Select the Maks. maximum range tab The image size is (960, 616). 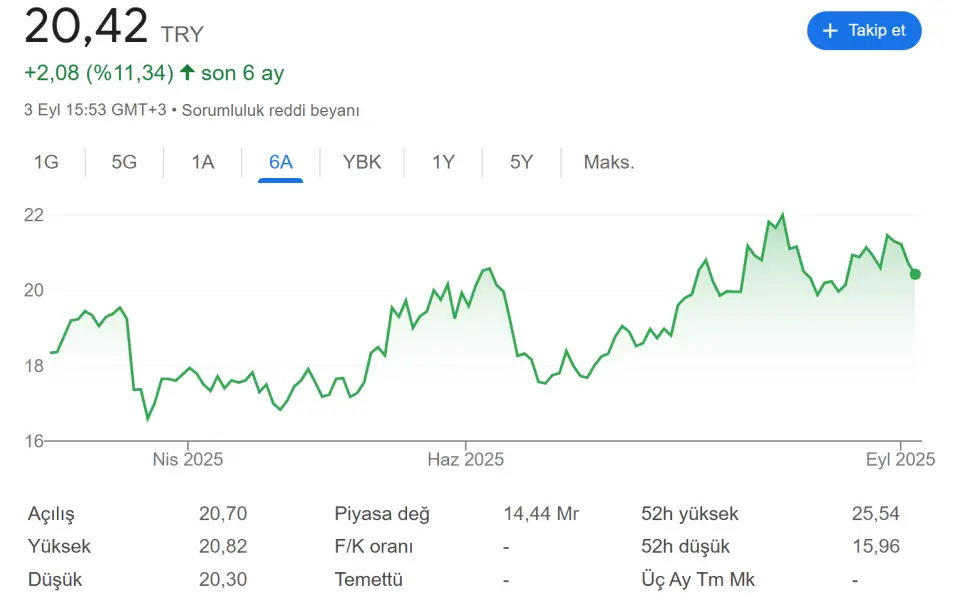[x=609, y=162]
